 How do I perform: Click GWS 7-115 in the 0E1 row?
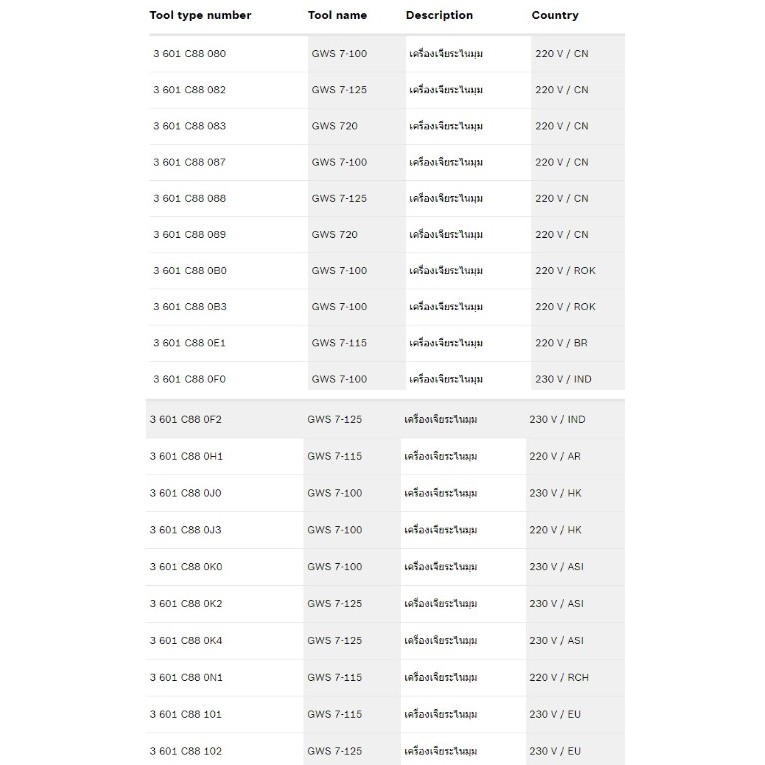[339, 343]
